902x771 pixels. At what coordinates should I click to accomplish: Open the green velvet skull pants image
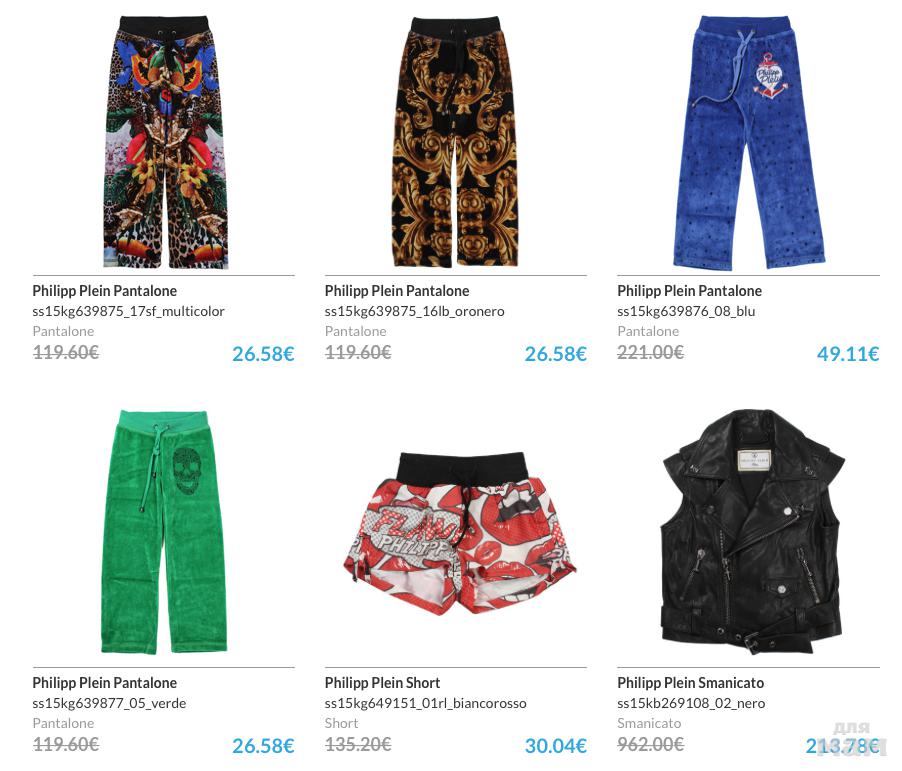coord(165,532)
